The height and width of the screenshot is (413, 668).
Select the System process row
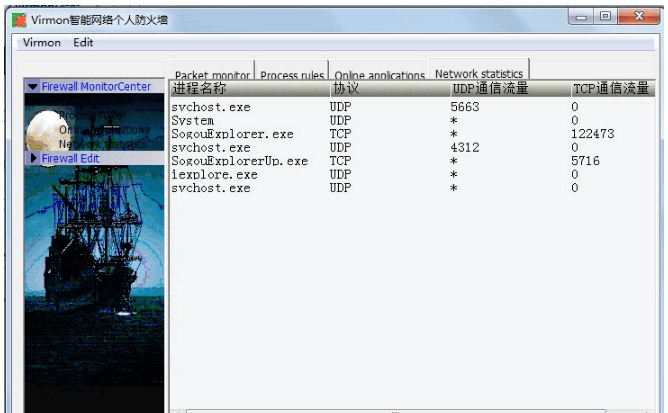(412, 121)
